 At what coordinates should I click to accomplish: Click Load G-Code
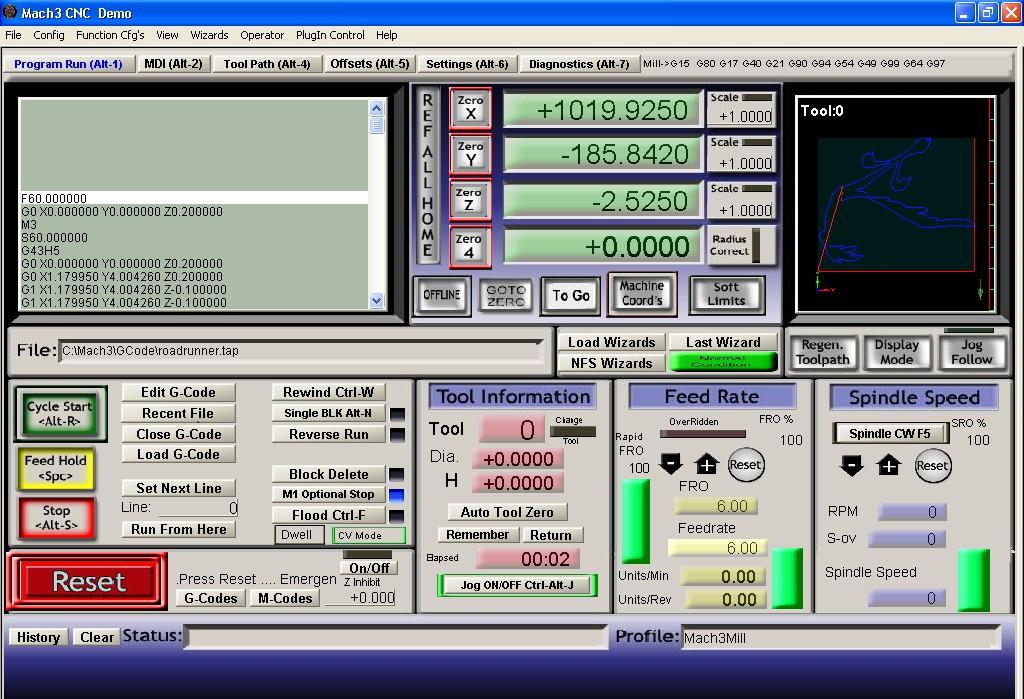coord(178,455)
